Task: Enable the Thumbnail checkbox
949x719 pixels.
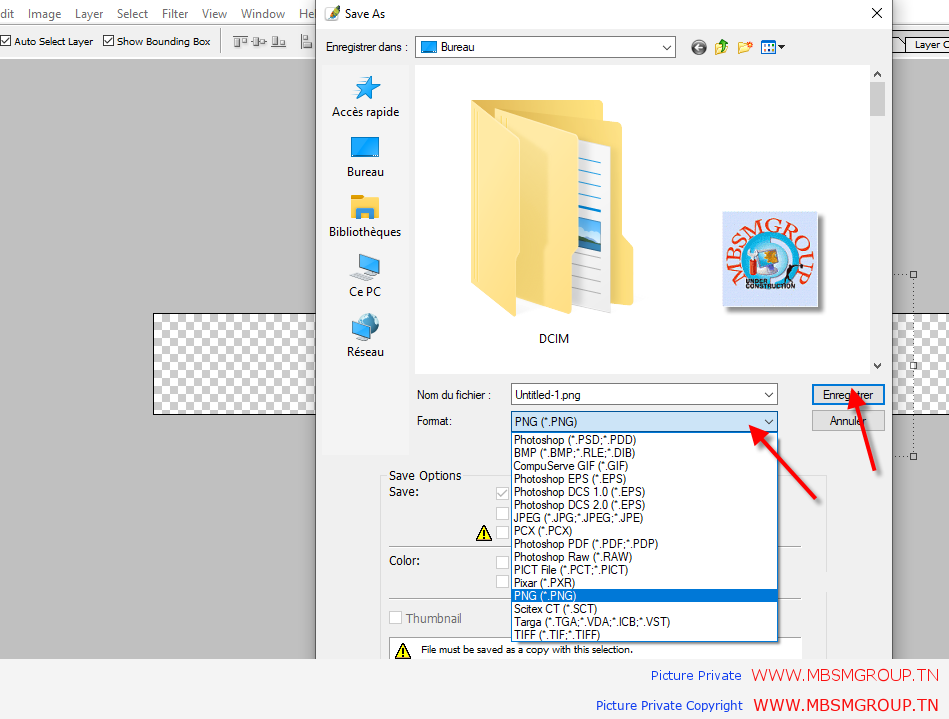Action: coord(395,618)
